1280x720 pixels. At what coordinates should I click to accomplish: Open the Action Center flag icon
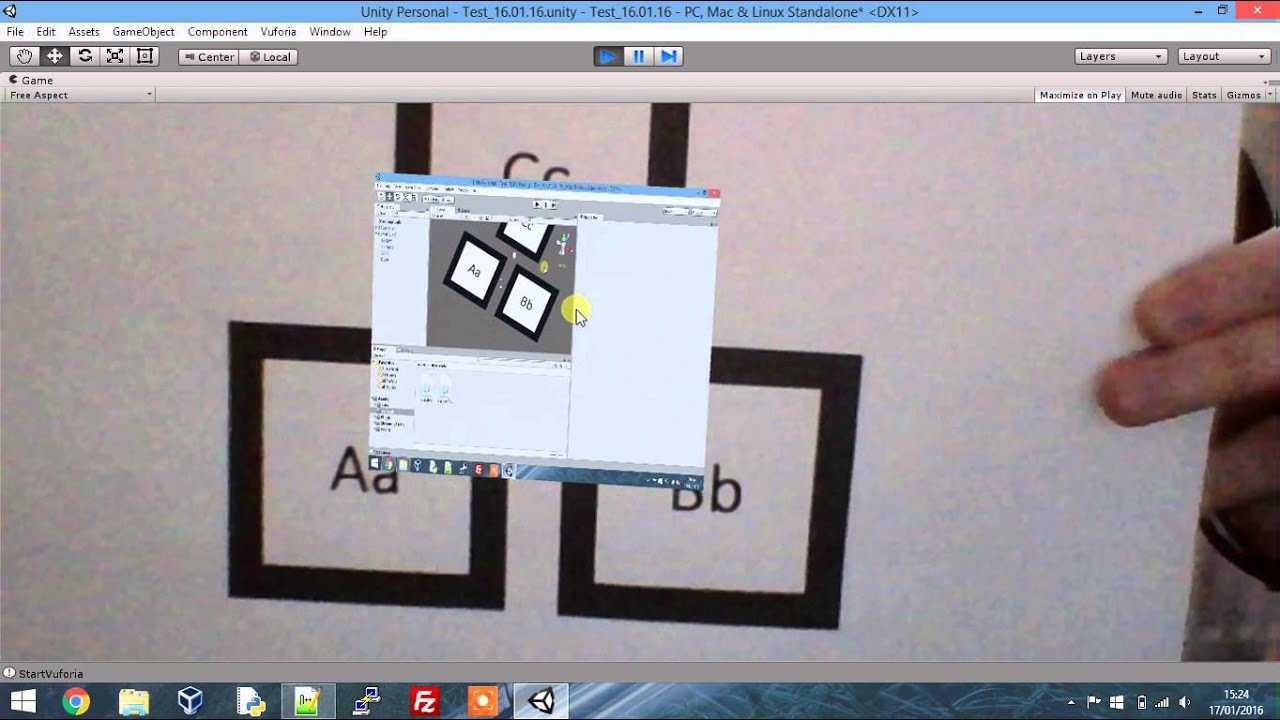click(x=1094, y=703)
